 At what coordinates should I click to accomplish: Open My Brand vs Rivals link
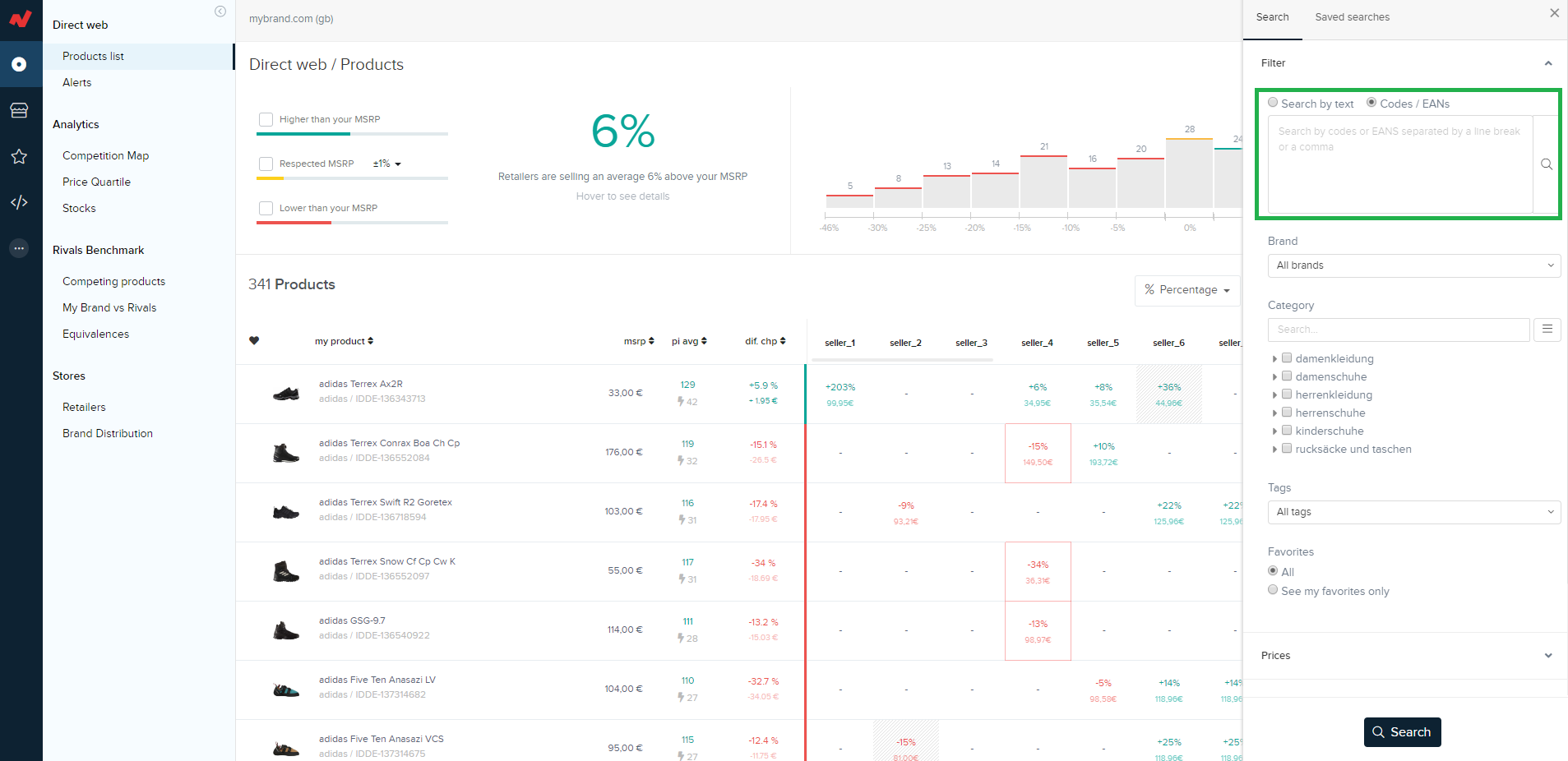pyautogui.click(x=109, y=307)
